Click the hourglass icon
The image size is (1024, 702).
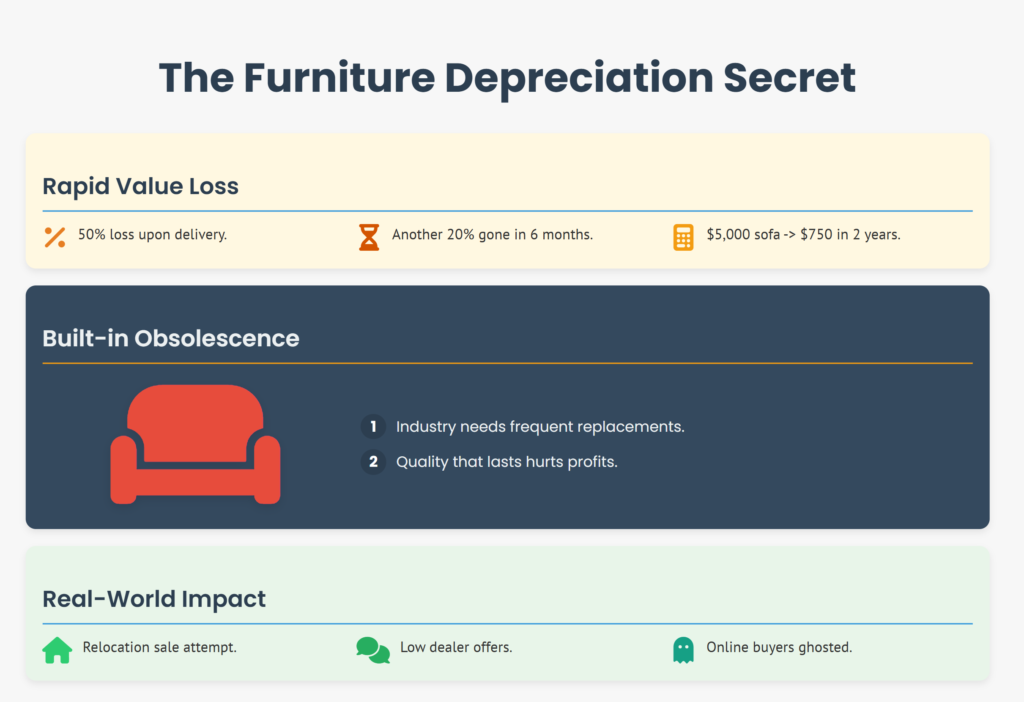(x=369, y=237)
